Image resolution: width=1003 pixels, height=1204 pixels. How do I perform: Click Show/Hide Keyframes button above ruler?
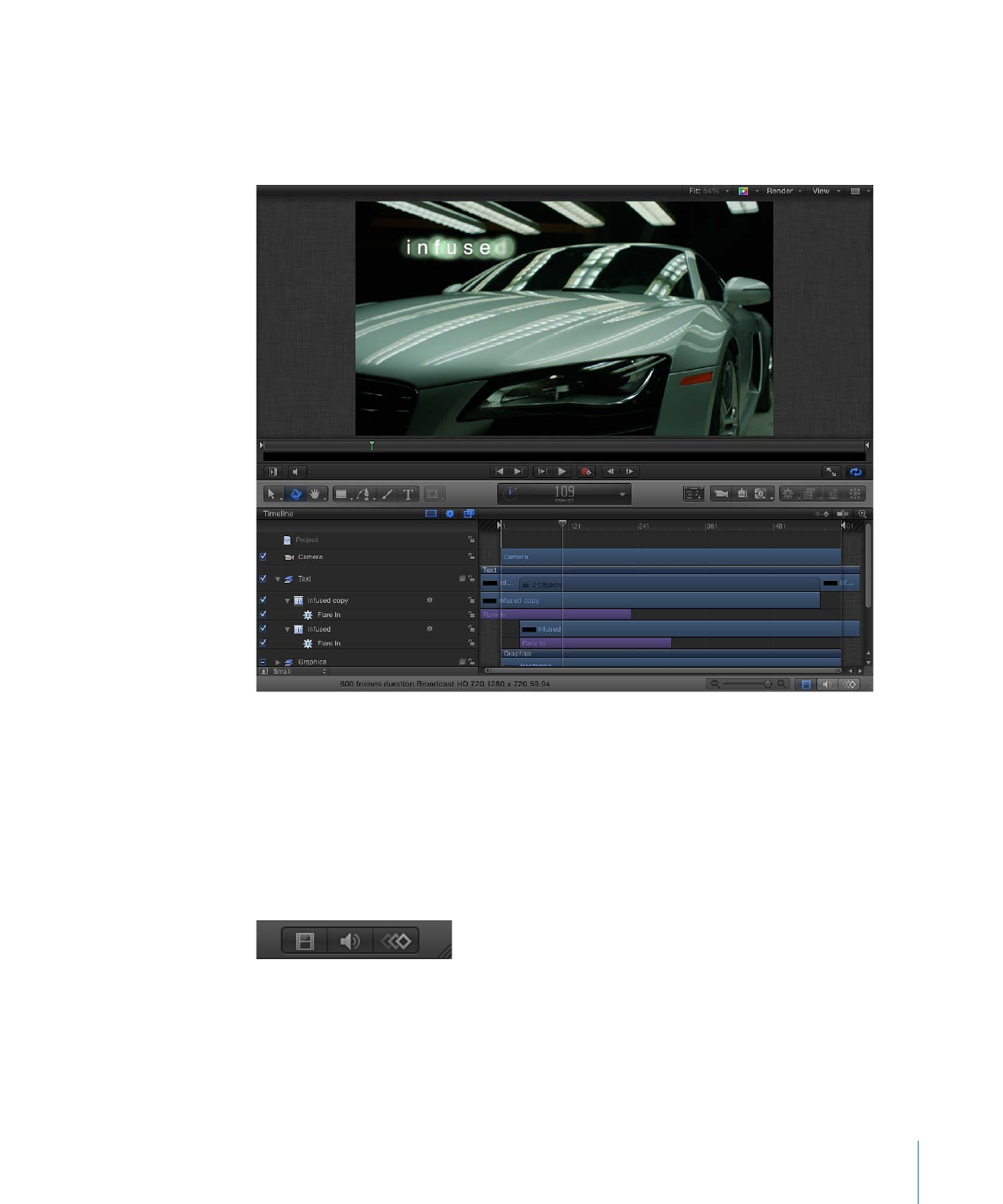pyautogui.click(x=821, y=513)
